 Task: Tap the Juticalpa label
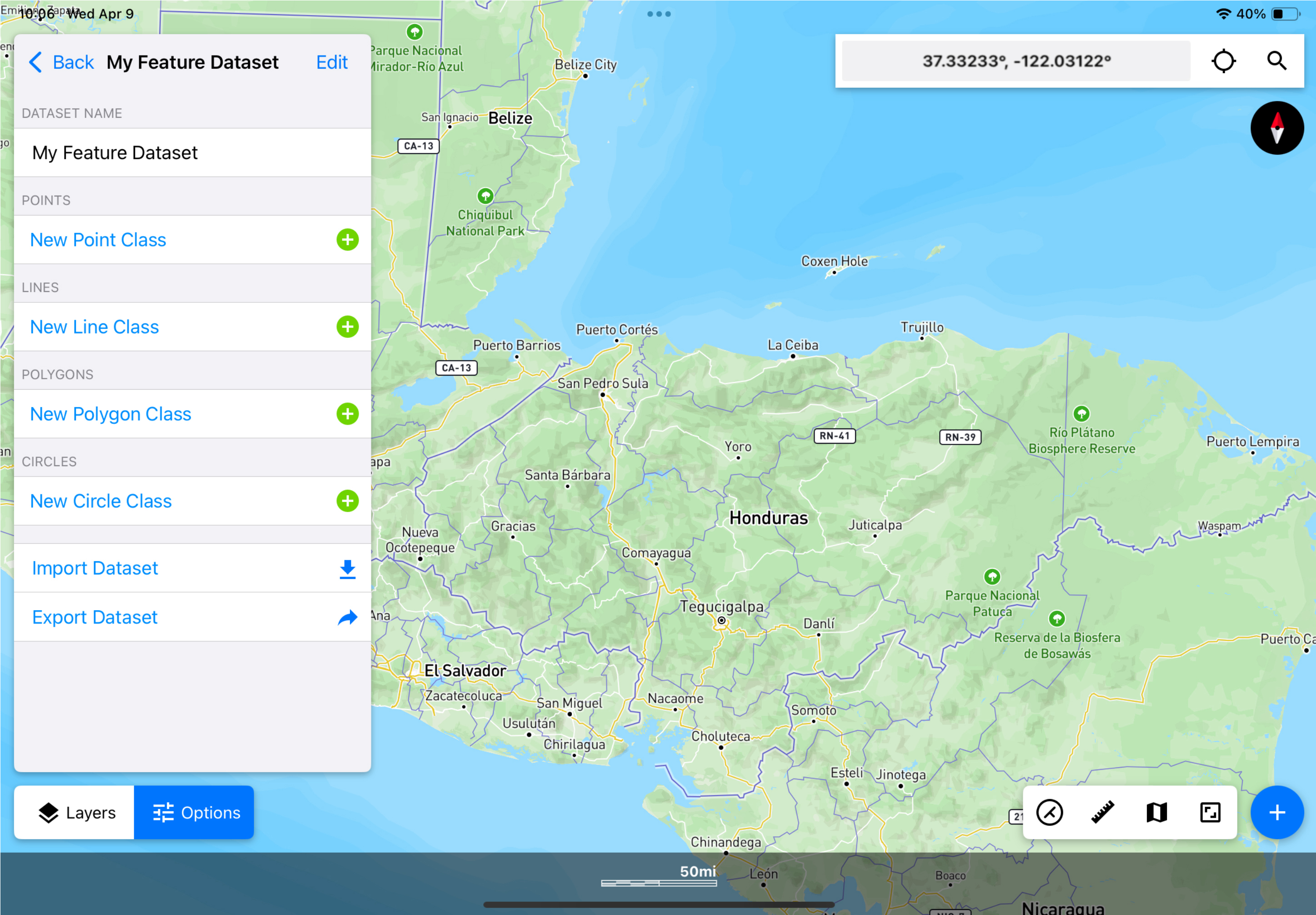(x=875, y=524)
